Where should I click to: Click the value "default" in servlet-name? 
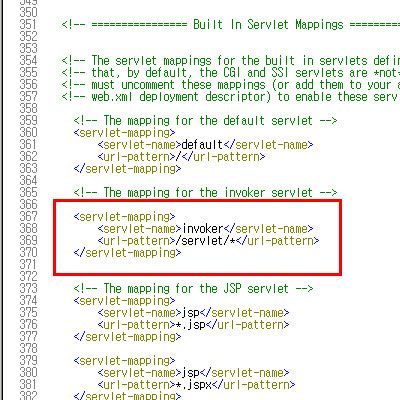202,145
